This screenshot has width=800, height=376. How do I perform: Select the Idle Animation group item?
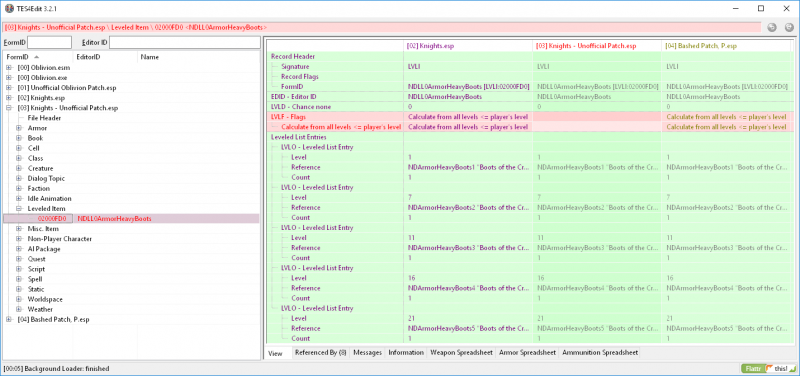pos(49,198)
